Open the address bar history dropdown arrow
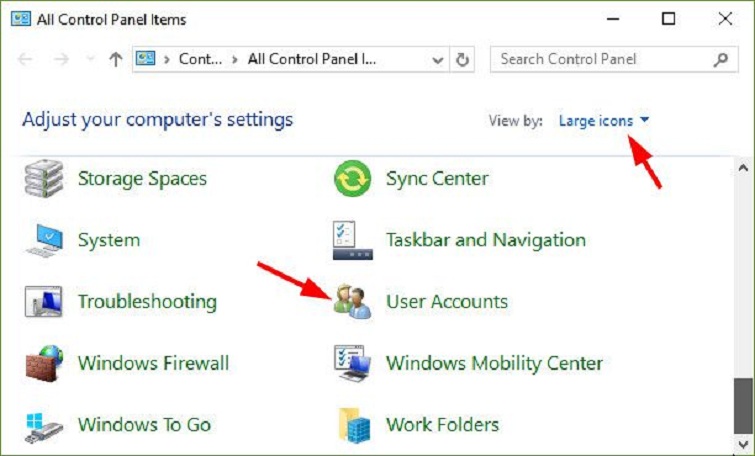The image size is (755, 456). click(x=438, y=59)
